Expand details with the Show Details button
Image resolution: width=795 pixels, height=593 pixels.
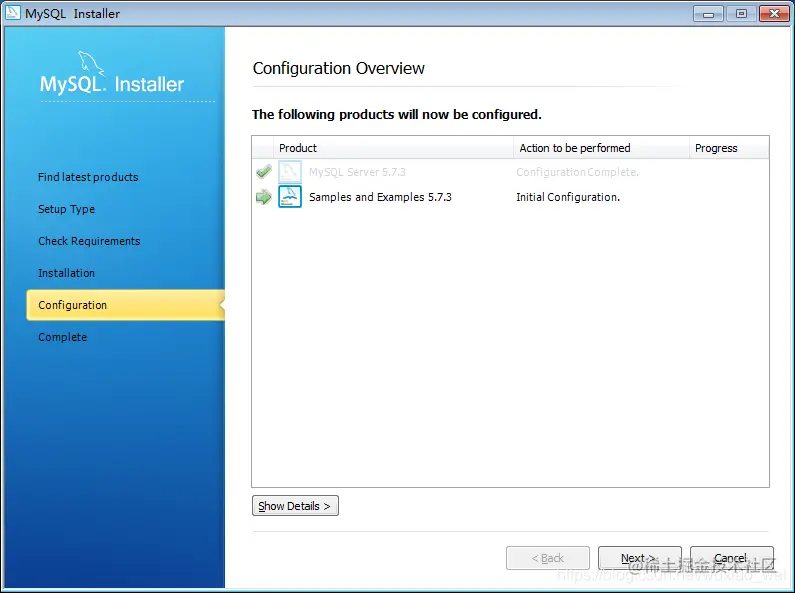click(x=295, y=506)
